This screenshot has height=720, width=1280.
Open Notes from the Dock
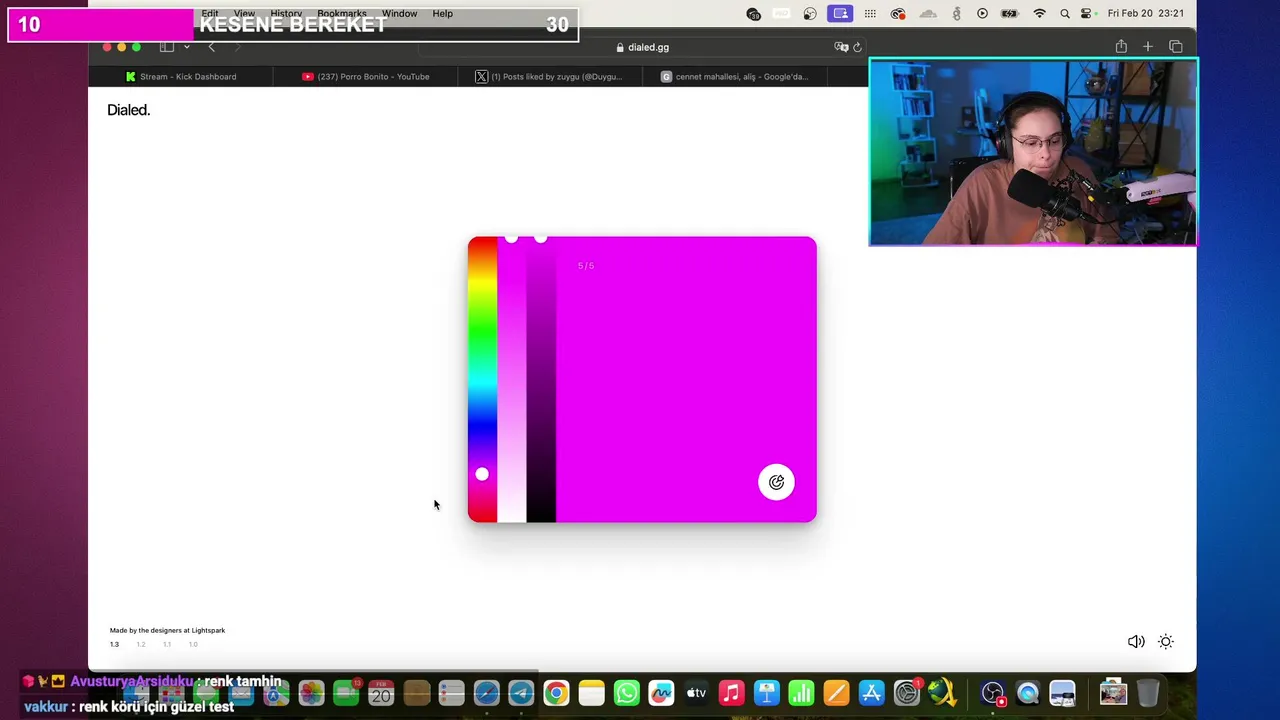[591, 693]
